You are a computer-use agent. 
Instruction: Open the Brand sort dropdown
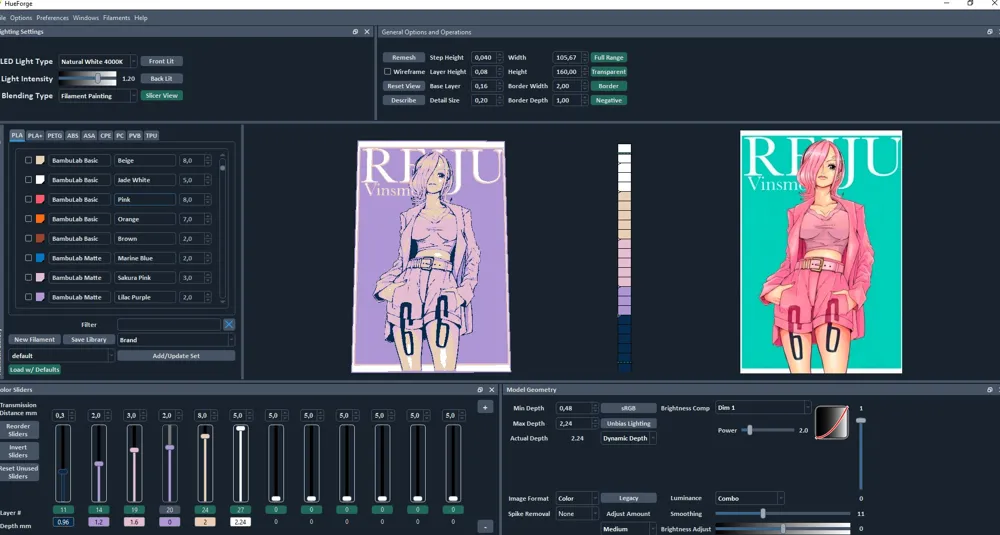click(x=175, y=340)
